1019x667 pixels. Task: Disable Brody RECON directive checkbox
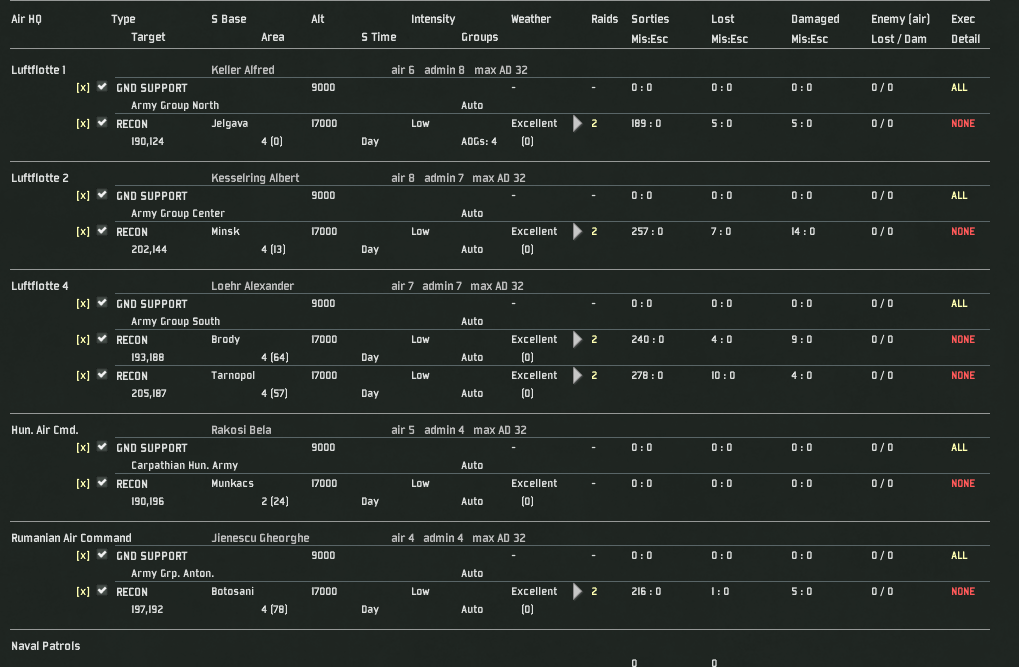102,338
